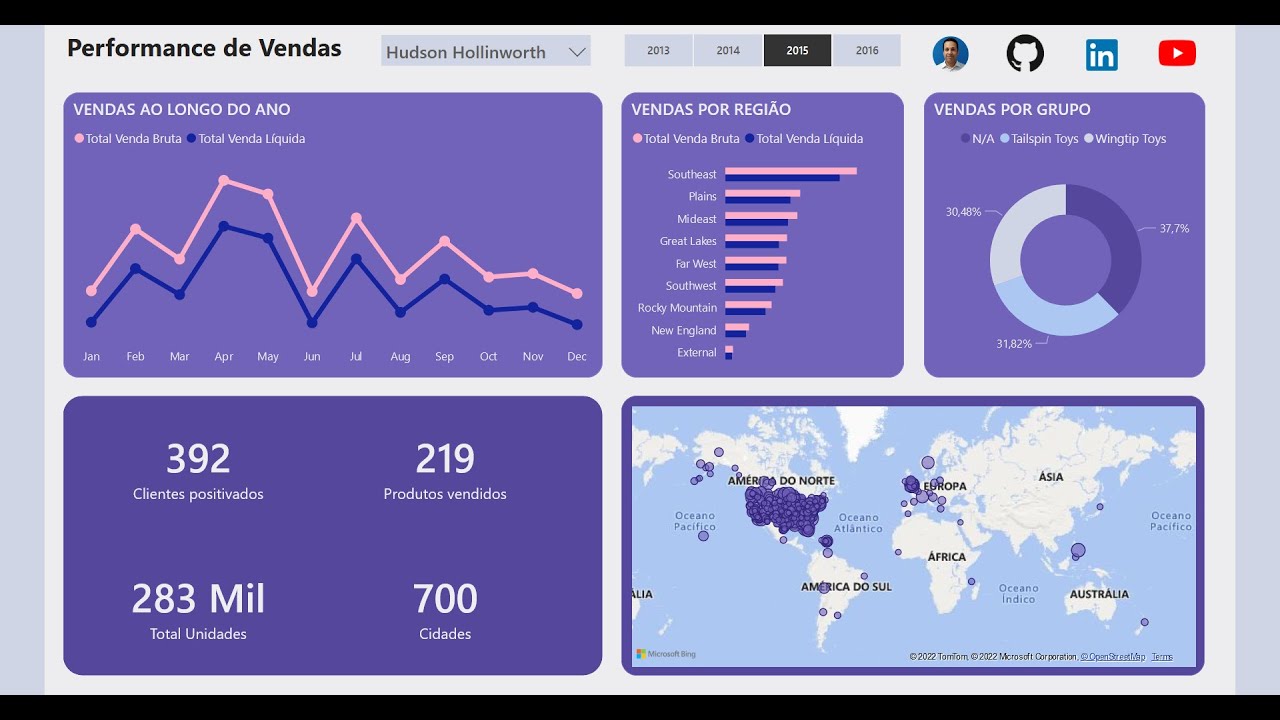The image size is (1280, 720).
Task: Click the Apr peak point on Venda Bruta line
Action: coord(224,181)
